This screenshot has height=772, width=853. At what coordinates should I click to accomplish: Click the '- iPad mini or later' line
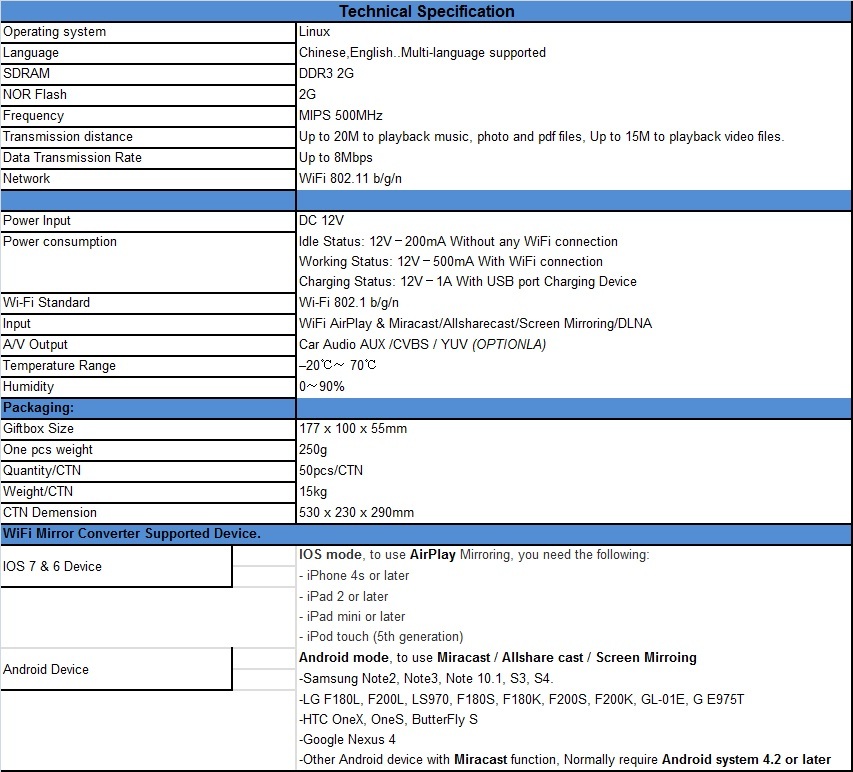[x=352, y=617]
